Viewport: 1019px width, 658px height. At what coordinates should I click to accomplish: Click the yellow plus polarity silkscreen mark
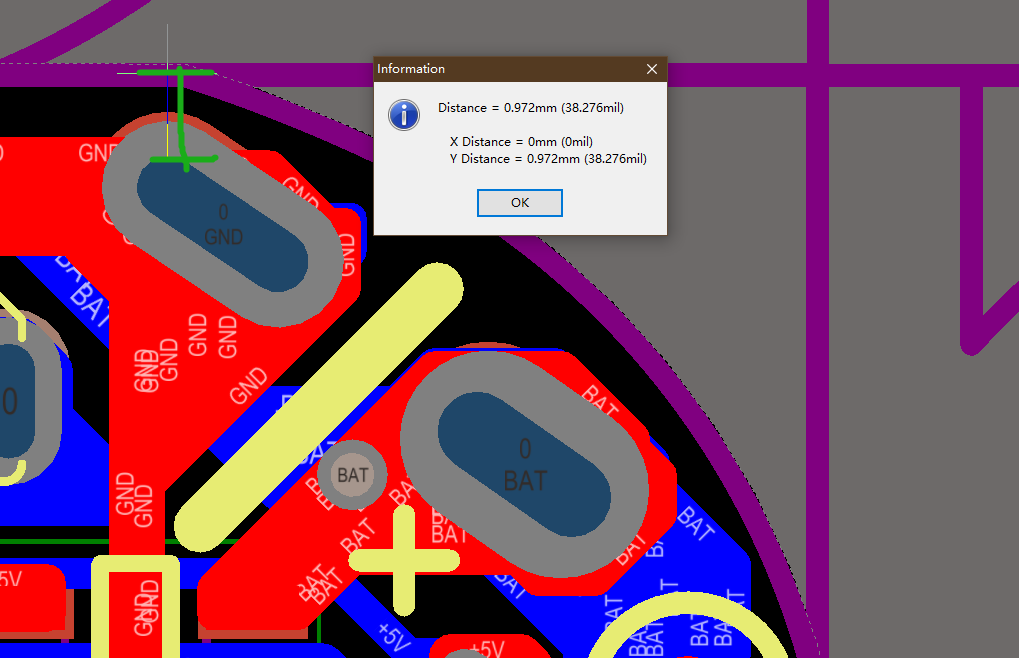pyautogui.click(x=404, y=560)
